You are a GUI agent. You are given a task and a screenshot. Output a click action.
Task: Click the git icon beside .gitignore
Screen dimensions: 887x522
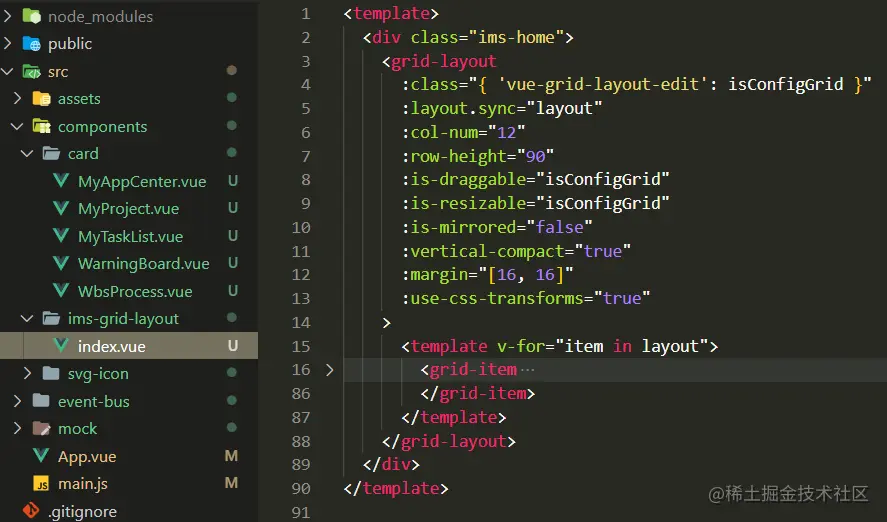(x=31, y=511)
